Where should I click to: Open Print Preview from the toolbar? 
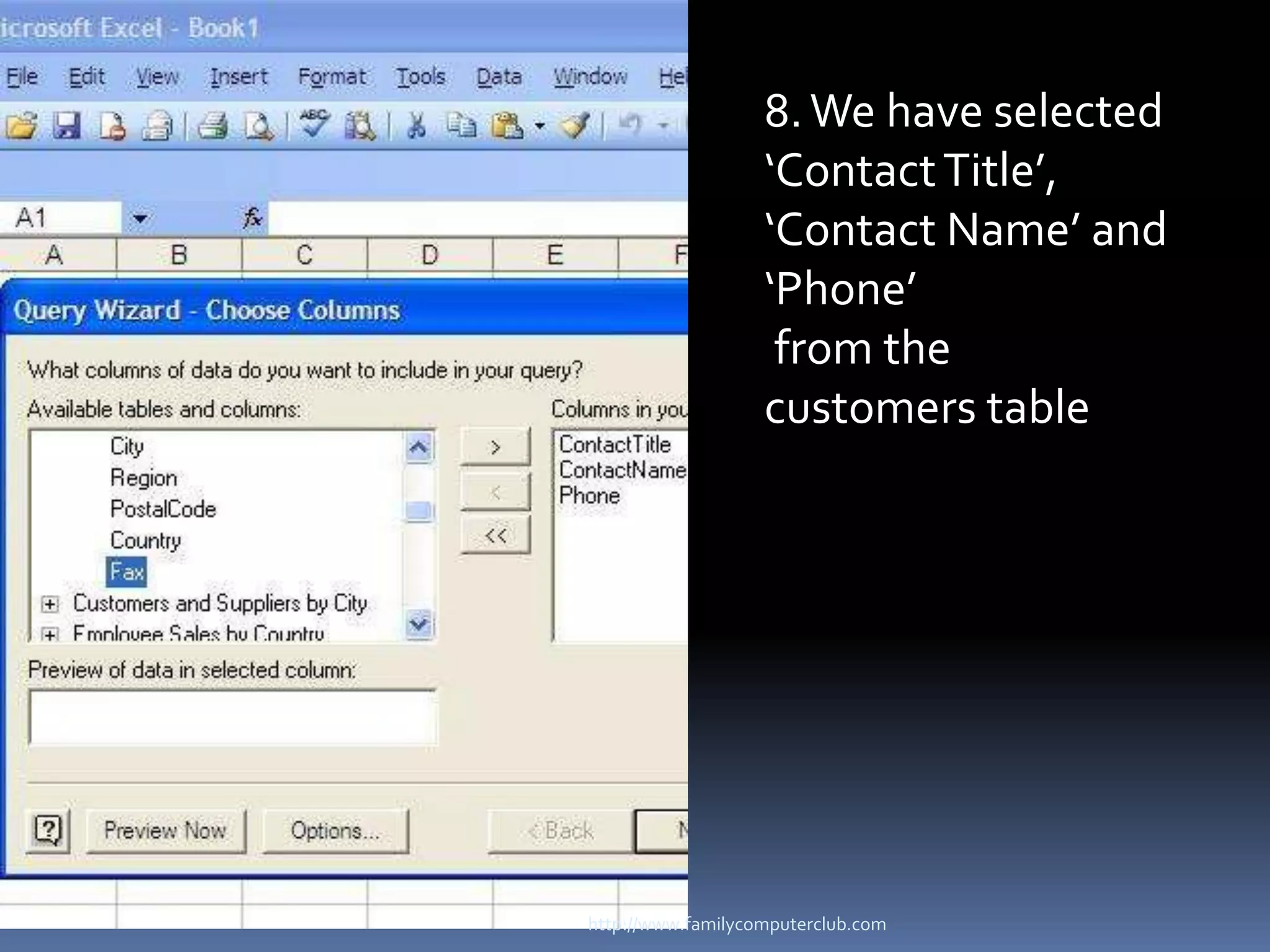259,125
